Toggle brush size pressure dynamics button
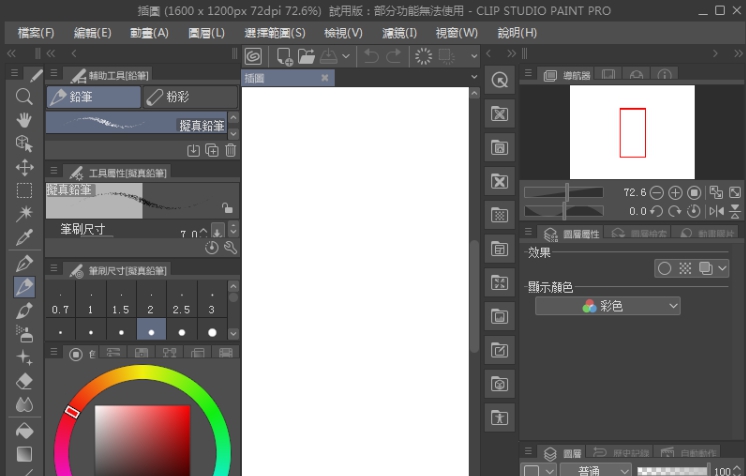 217,231
